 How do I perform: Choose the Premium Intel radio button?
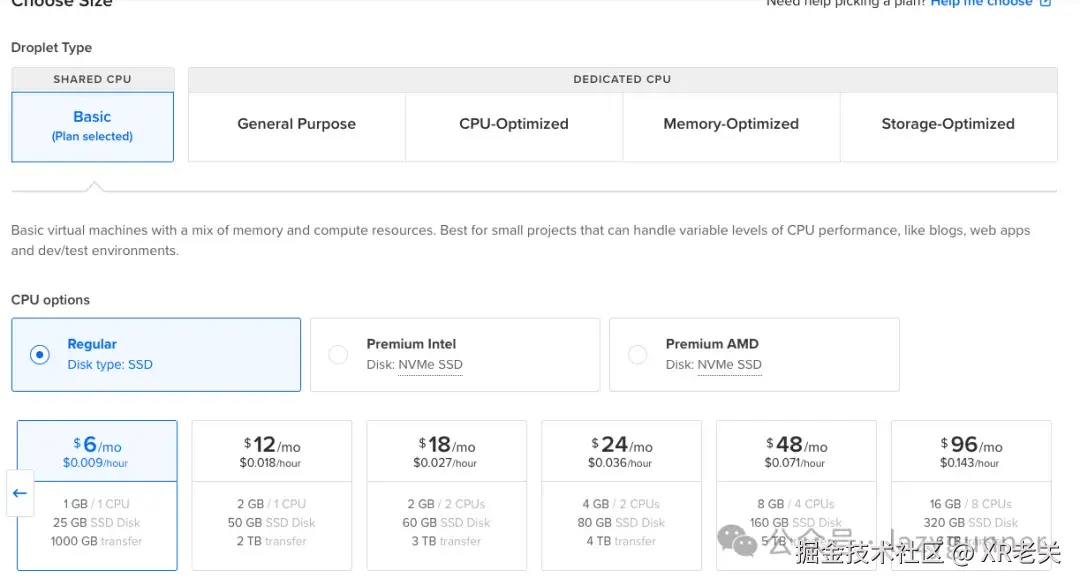tap(338, 354)
